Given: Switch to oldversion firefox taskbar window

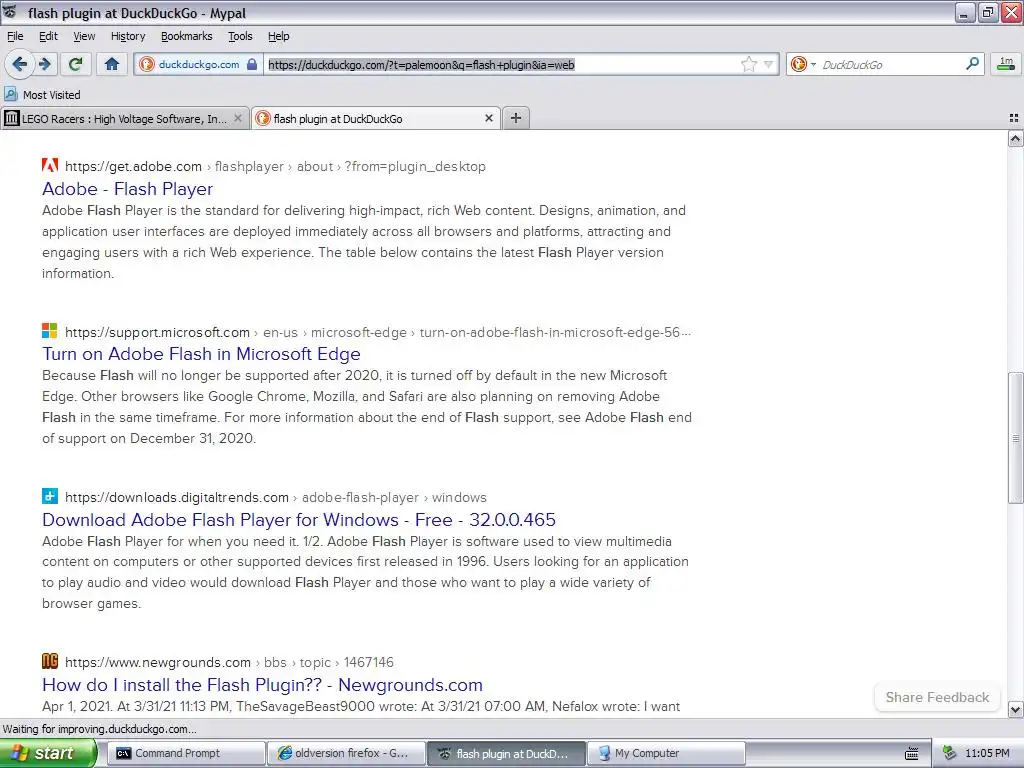Looking at the screenshot, I should click(347, 753).
